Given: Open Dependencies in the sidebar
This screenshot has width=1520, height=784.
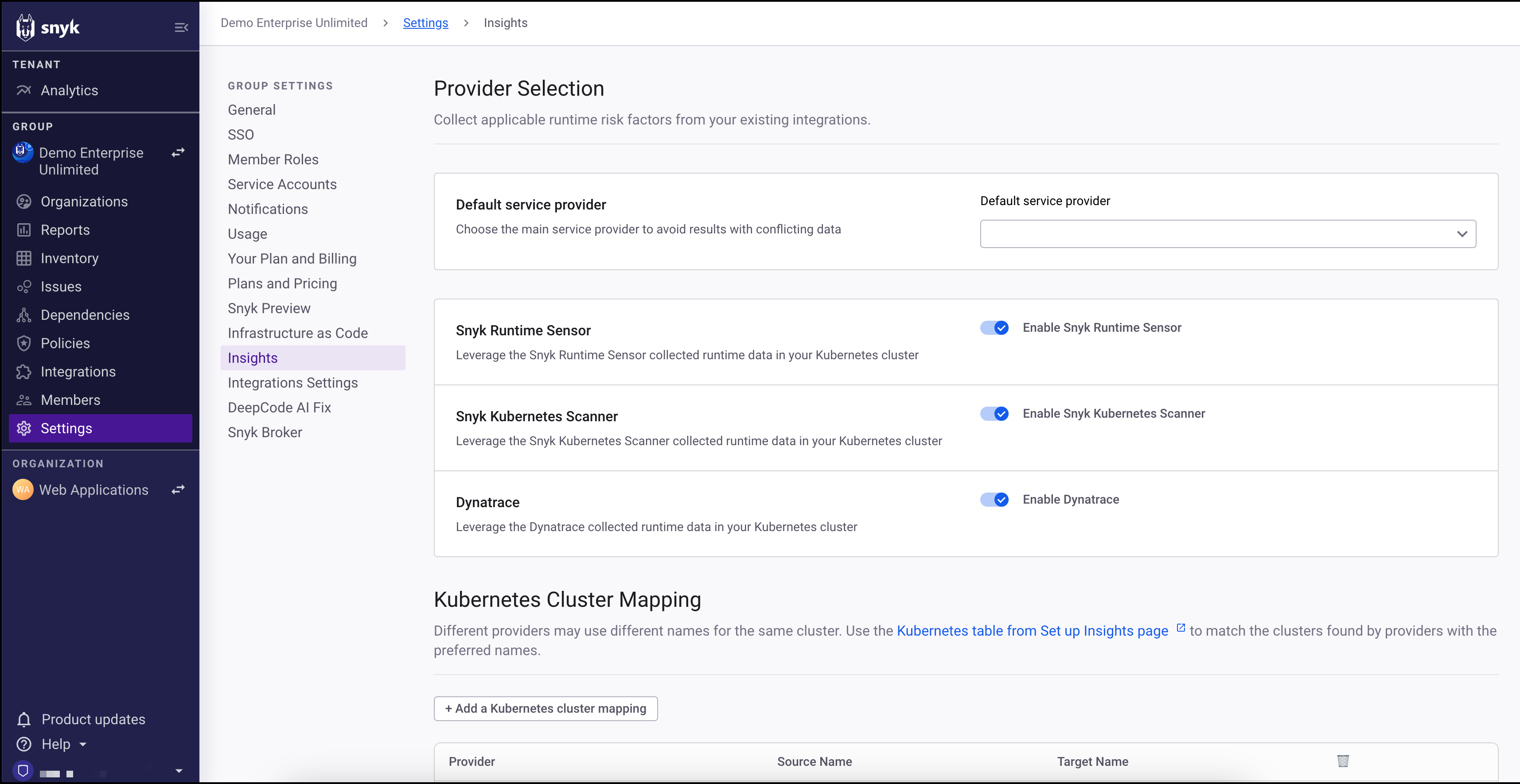Looking at the screenshot, I should click(85, 315).
